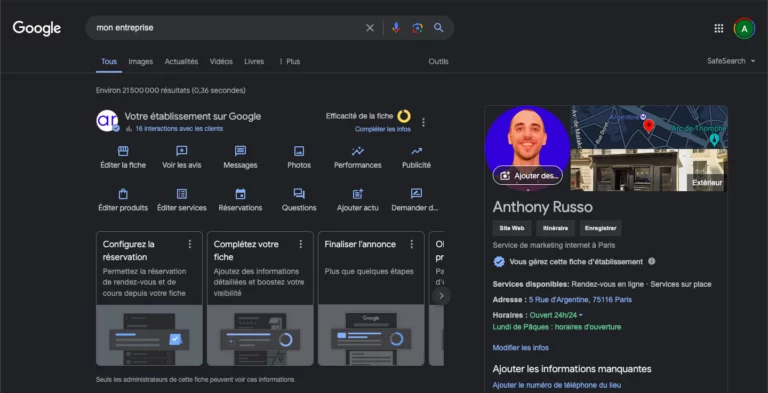768x393 pixels.
Task: Switch to the Images tab
Action: coord(141,62)
